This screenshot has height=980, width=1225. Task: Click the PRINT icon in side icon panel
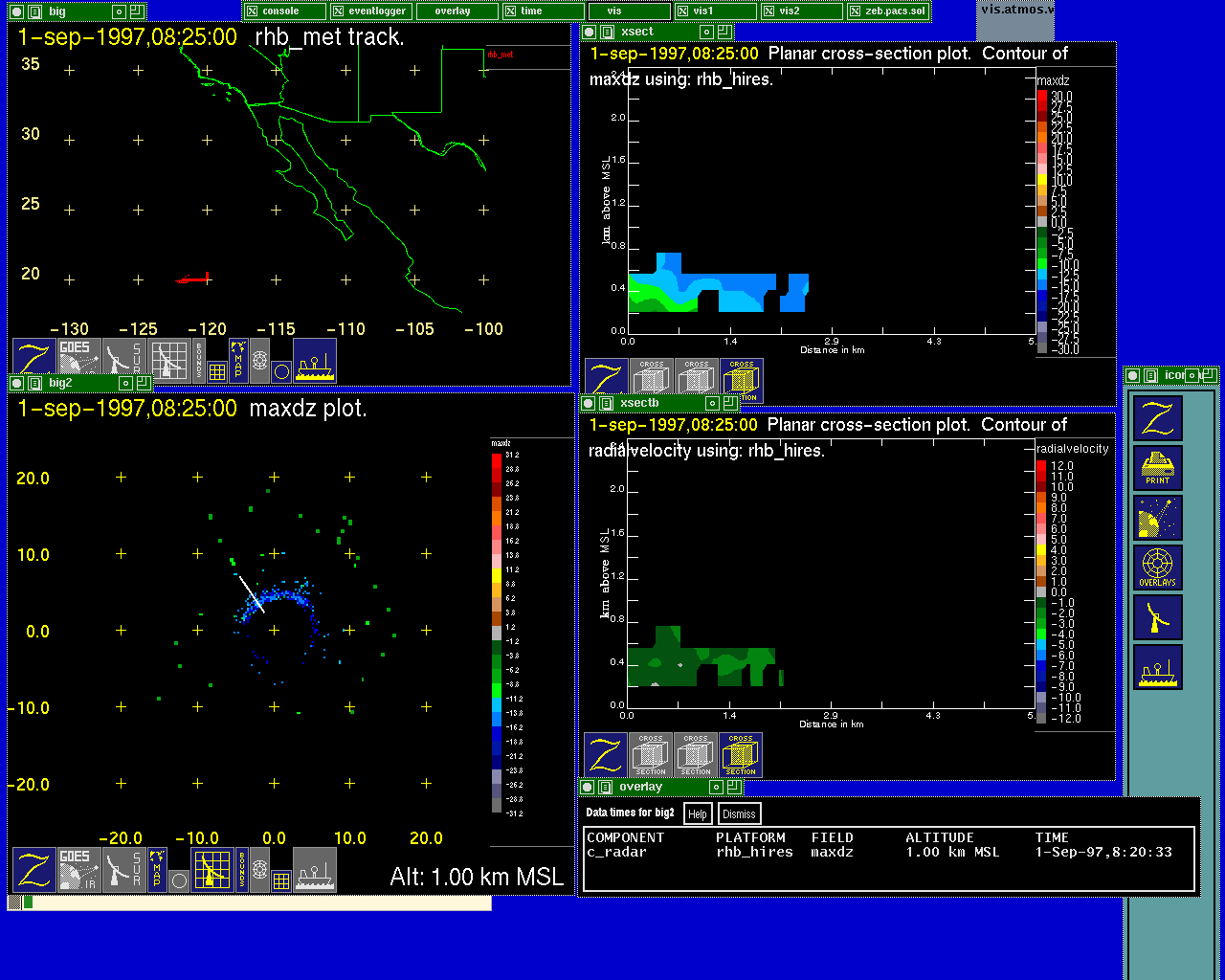point(1157,468)
